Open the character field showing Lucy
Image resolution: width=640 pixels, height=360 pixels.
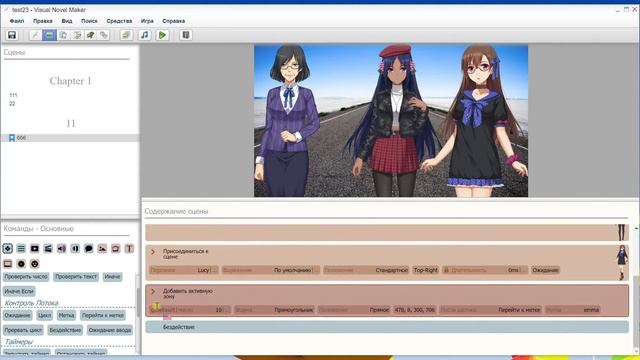[x=184, y=270]
